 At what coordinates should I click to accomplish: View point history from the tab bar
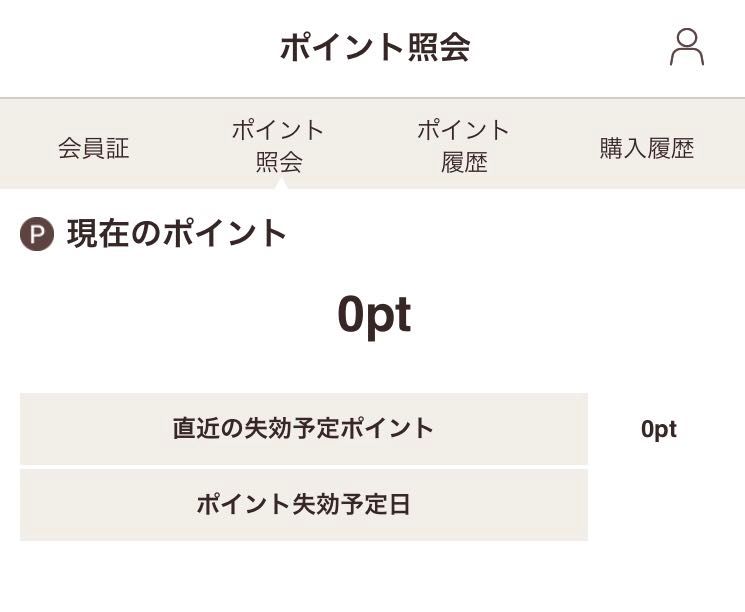coord(464,146)
